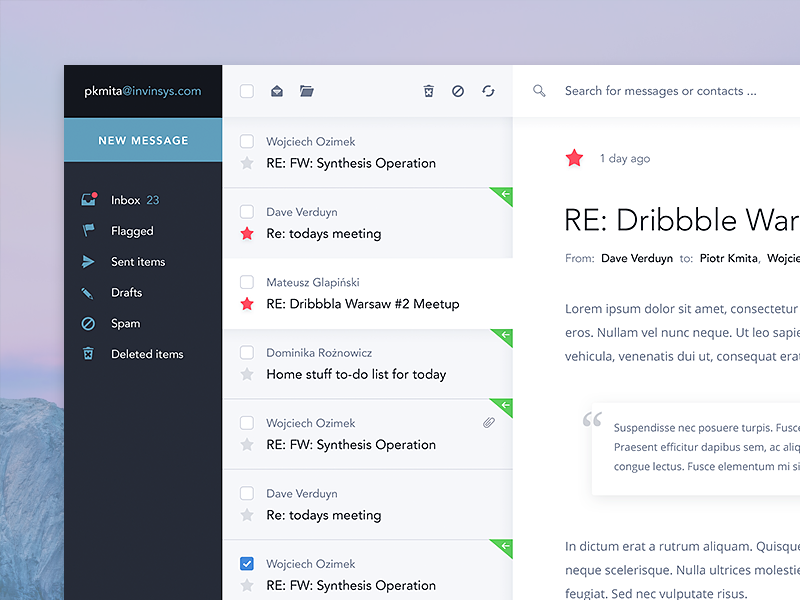800x600 pixels.
Task: Click the trash delete icon in toolbar
Action: click(x=429, y=91)
